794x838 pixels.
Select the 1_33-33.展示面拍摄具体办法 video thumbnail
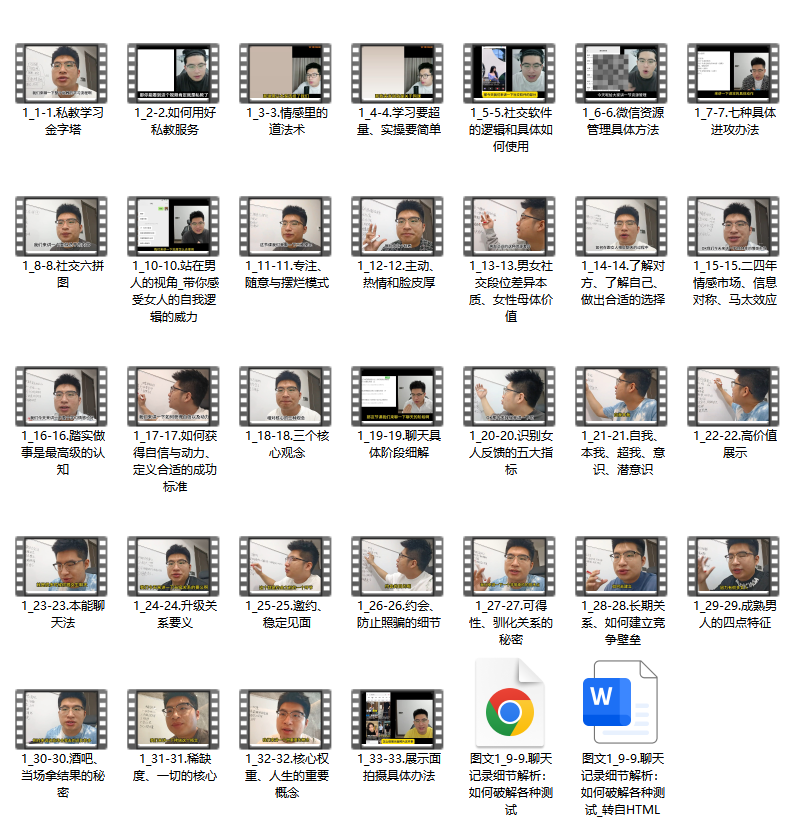397,718
